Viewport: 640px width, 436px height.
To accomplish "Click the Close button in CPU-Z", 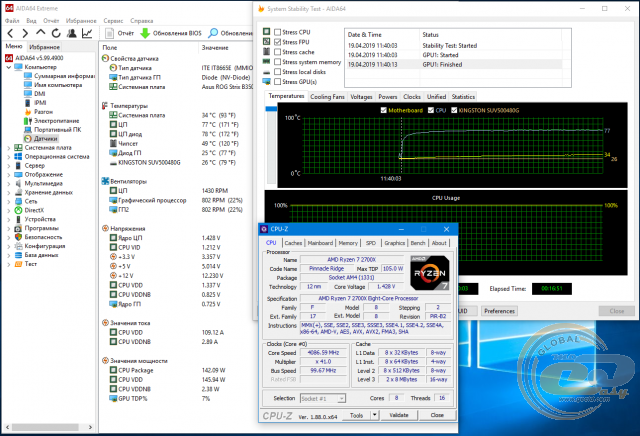I will click(x=437, y=415).
